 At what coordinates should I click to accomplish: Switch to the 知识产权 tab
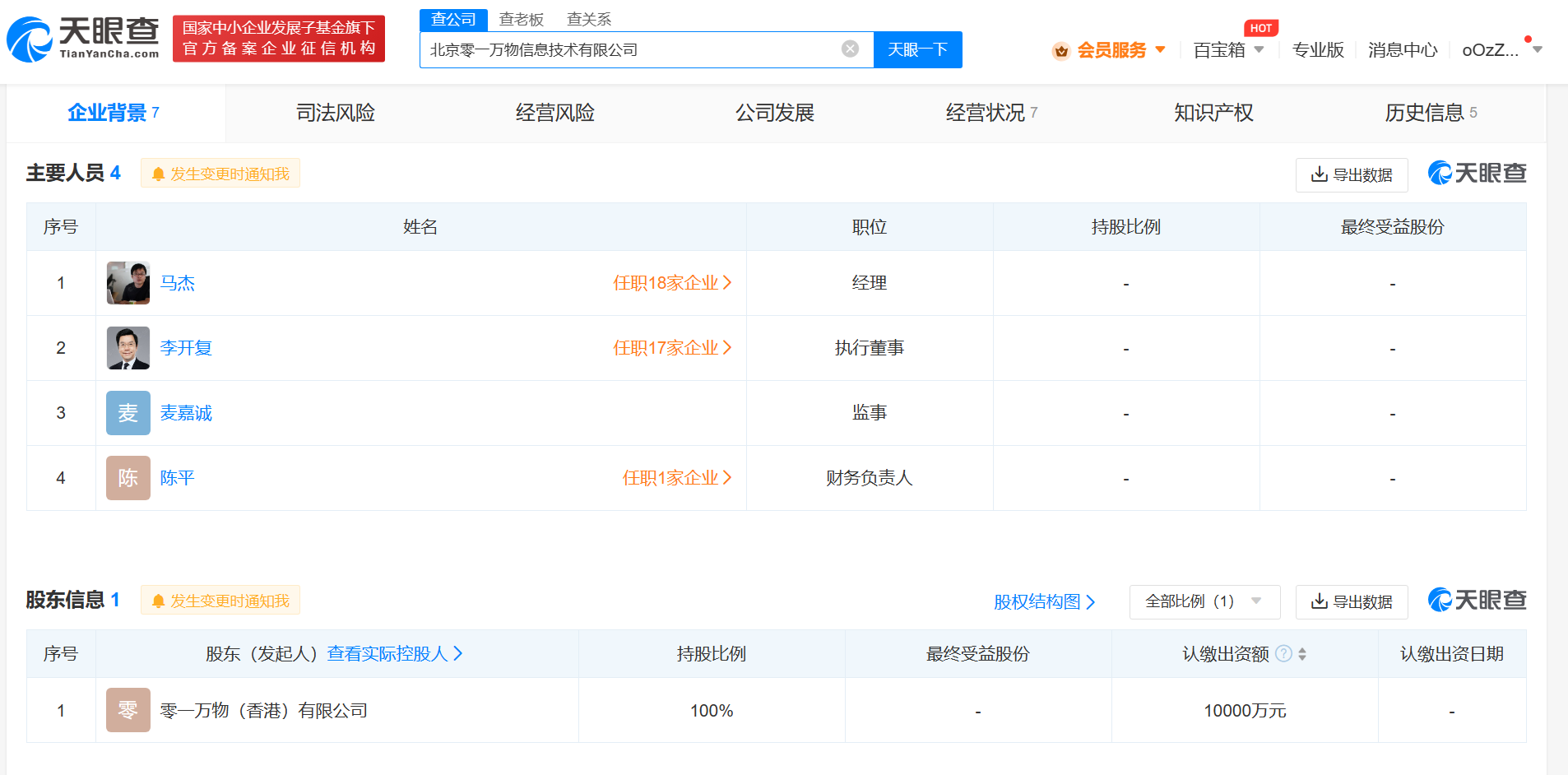(1213, 113)
